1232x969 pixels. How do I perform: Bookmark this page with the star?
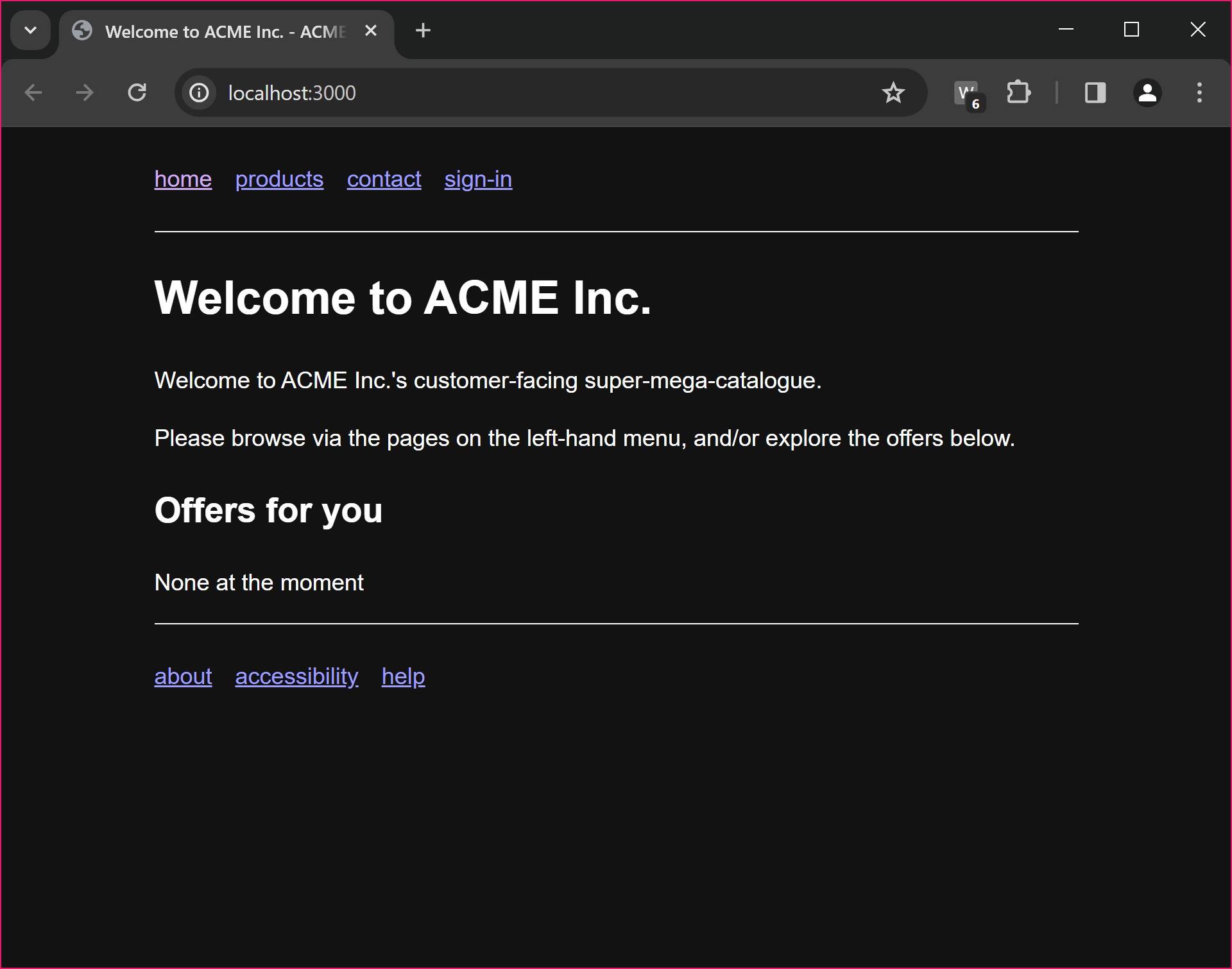tap(893, 92)
